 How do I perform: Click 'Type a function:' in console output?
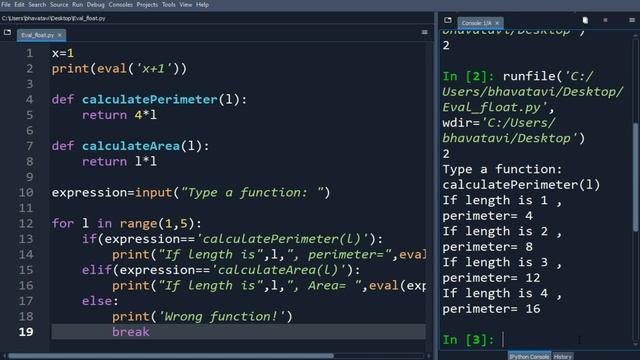pyautogui.click(x=502, y=169)
